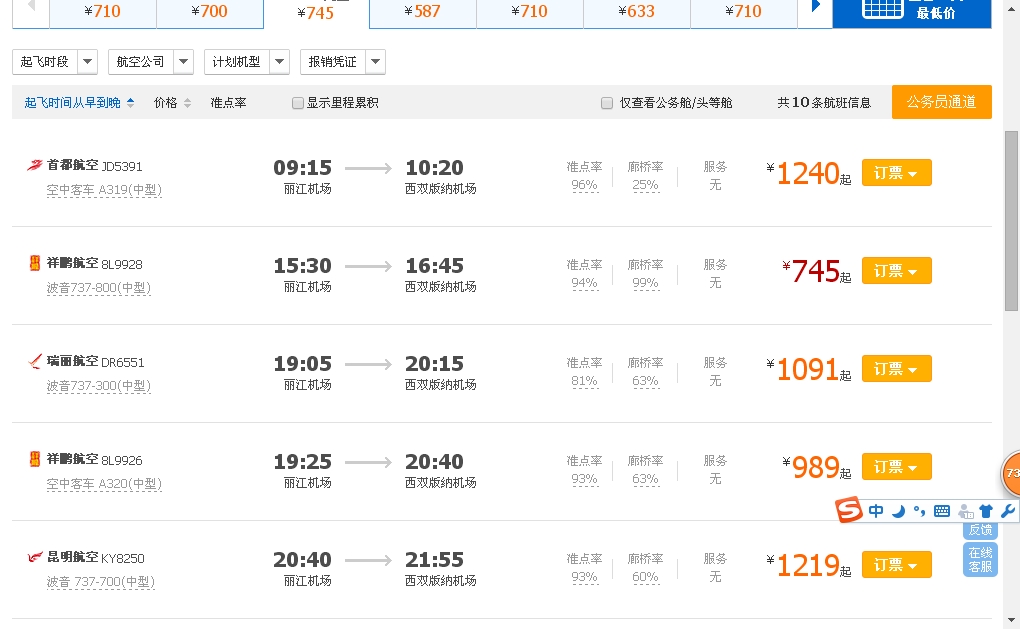
Task: Click the ¥1091 price text
Action: tap(808, 369)
